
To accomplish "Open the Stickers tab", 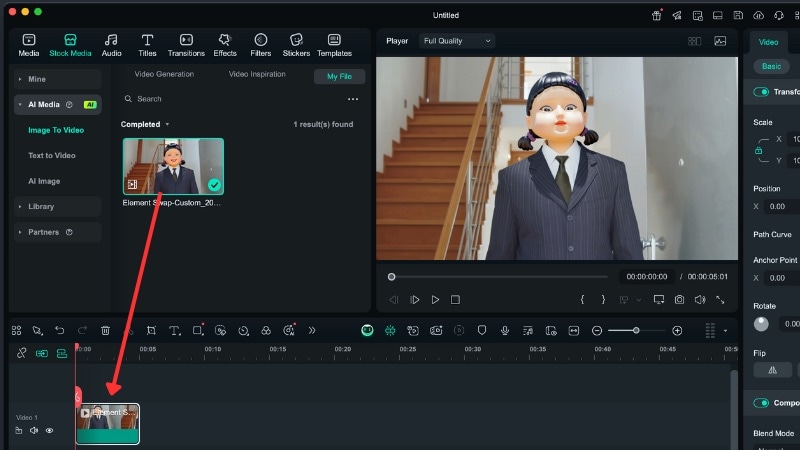I will (x=296, y=45).
